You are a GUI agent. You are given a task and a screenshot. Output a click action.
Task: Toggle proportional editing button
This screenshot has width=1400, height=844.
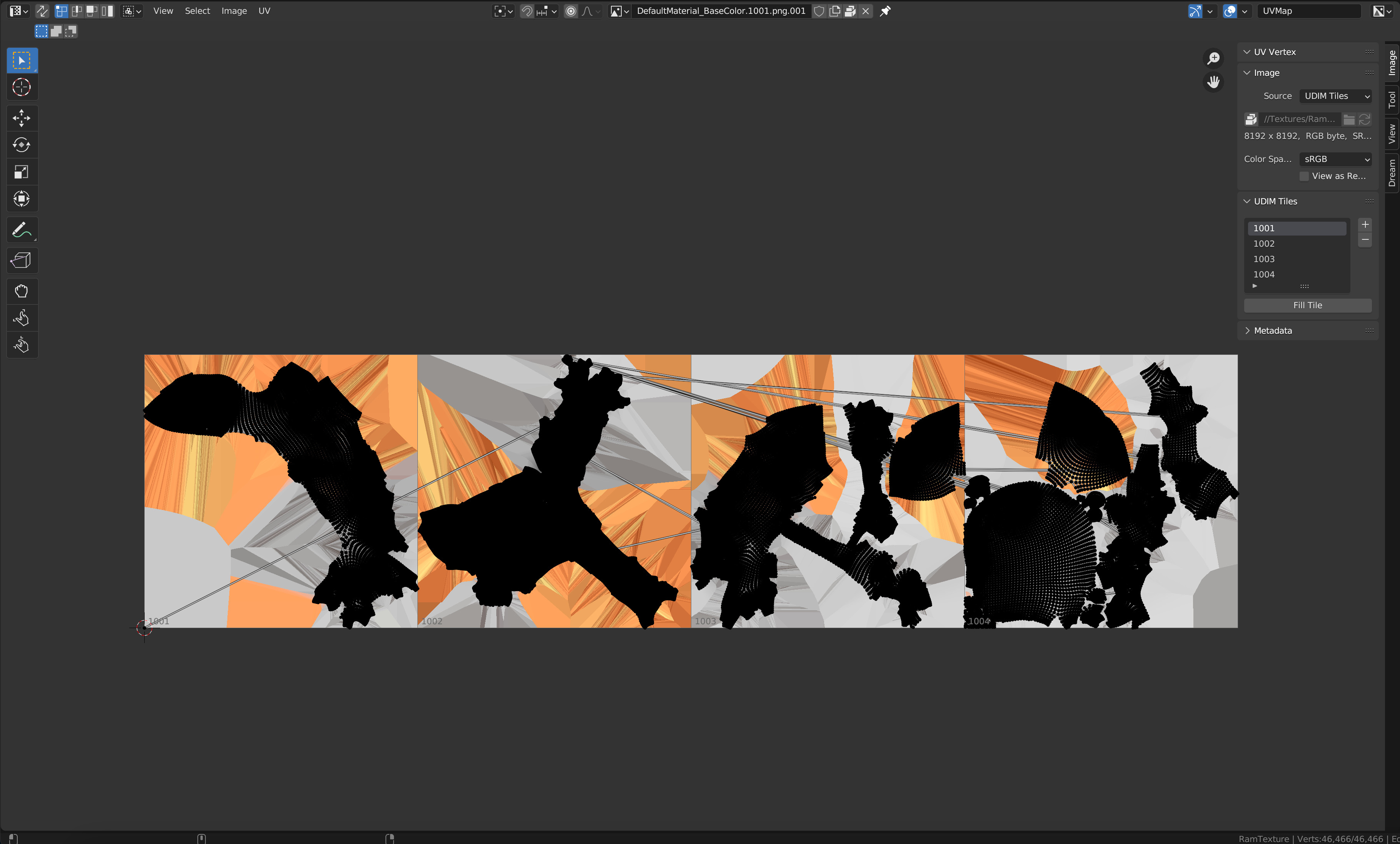[x=571, y=11]
